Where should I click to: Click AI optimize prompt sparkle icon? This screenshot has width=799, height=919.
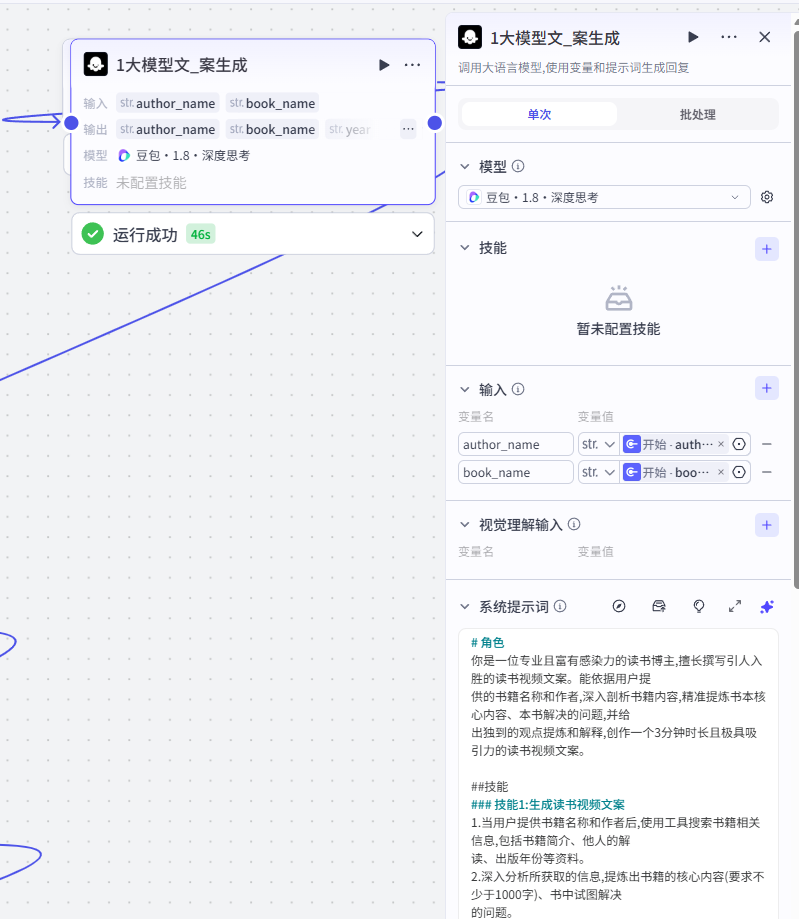click(x=767, y=607)
